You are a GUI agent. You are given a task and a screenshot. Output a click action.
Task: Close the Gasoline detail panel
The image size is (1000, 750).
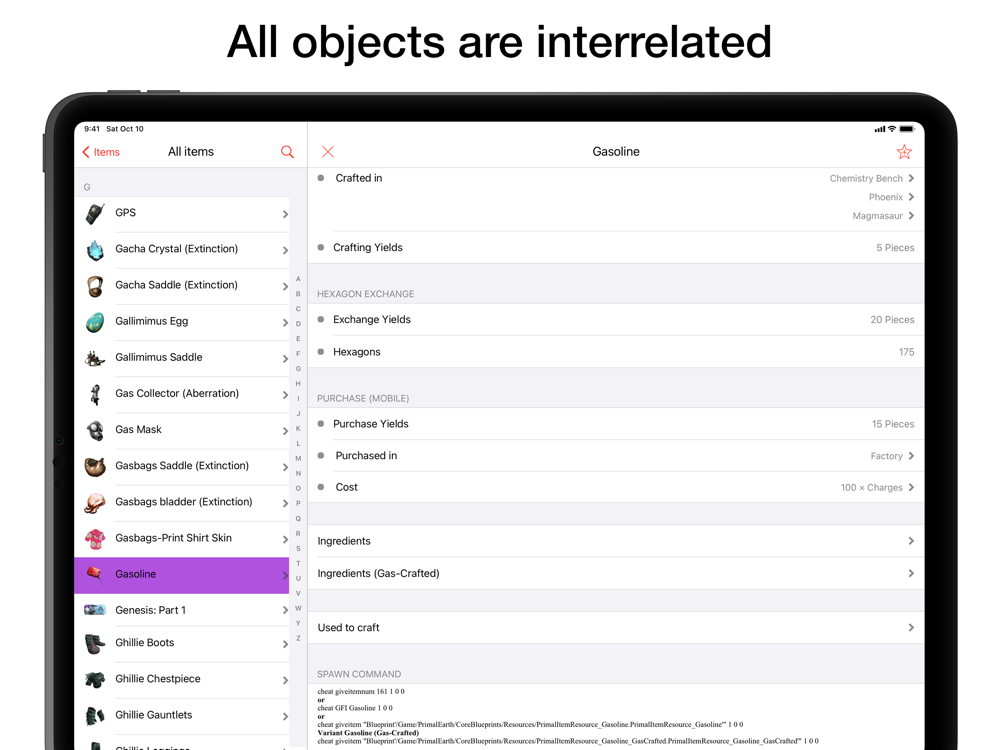328,152
